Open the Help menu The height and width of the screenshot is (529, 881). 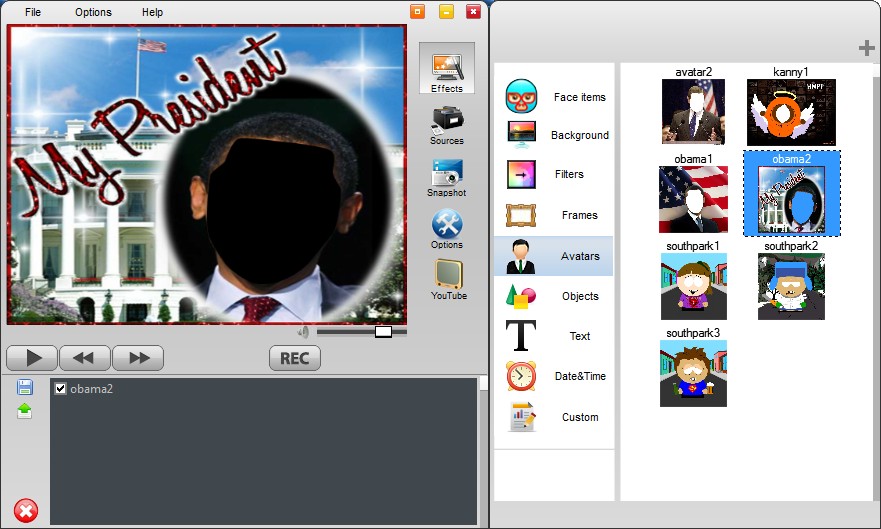152,12
